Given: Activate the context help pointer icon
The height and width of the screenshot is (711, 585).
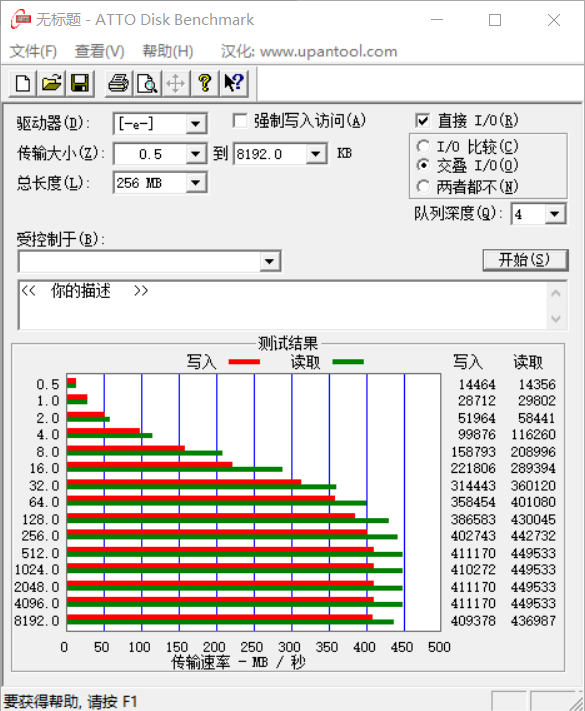Looking at the screenshot, I should point(234,83).
